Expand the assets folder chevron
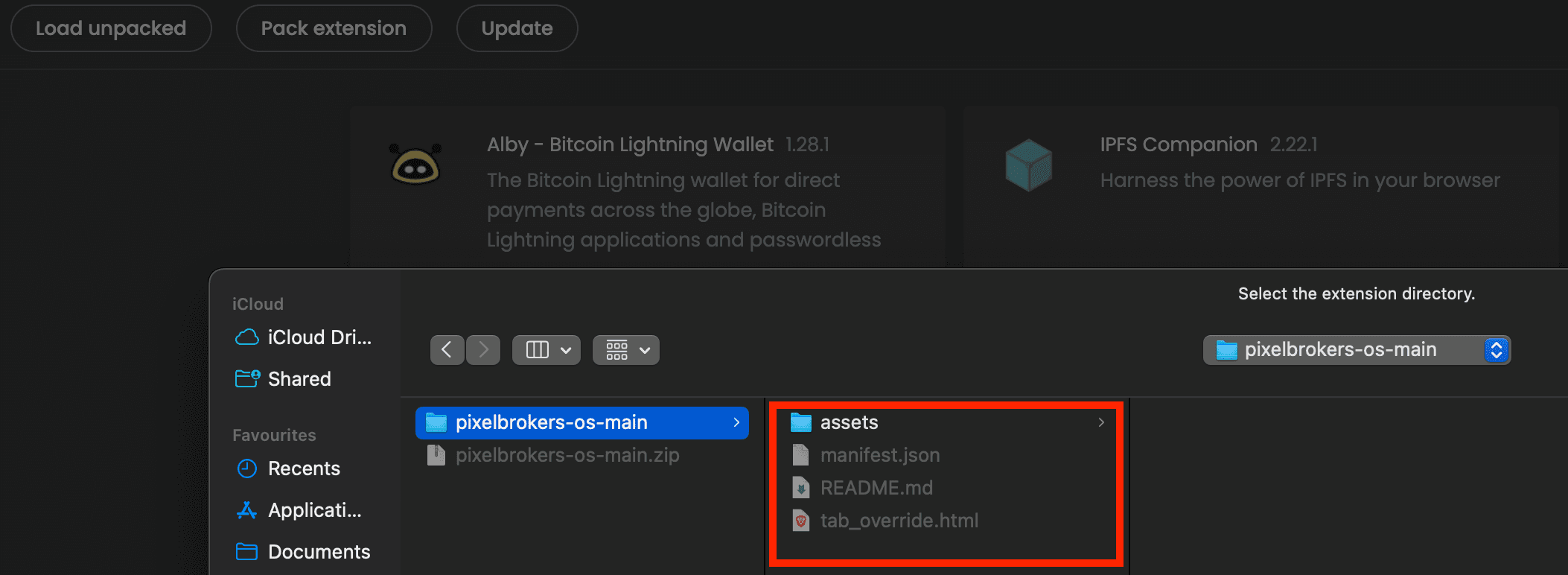 pyautogui.click(x=1101, y=422)
